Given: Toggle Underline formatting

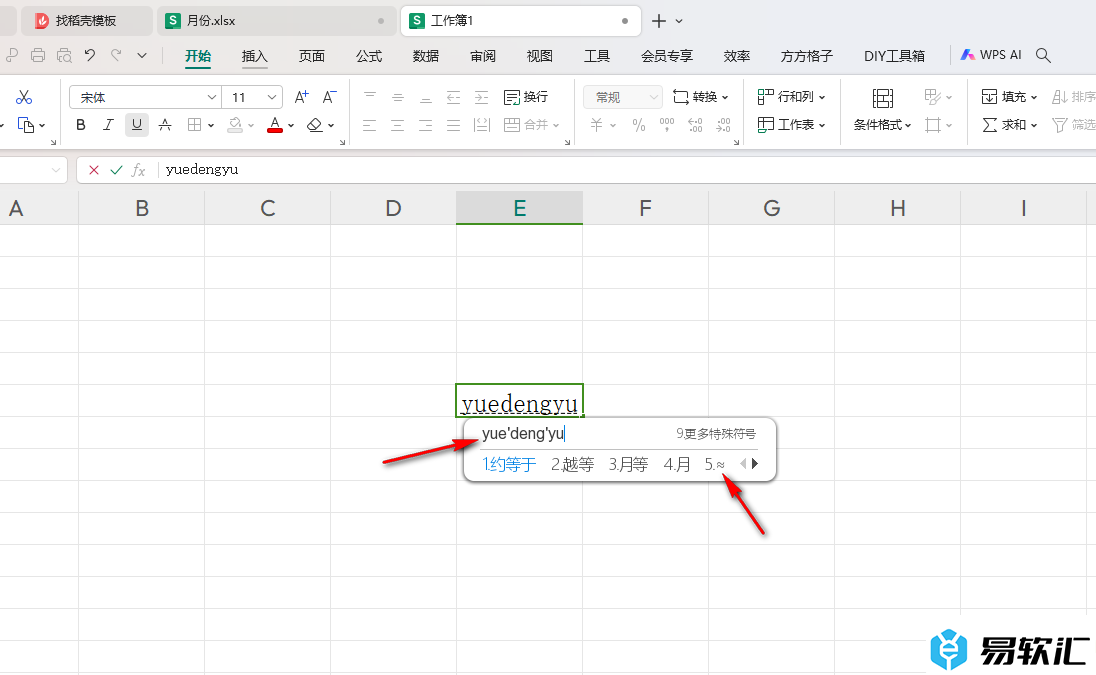Looking at the screenshot, I should [137, 125].
